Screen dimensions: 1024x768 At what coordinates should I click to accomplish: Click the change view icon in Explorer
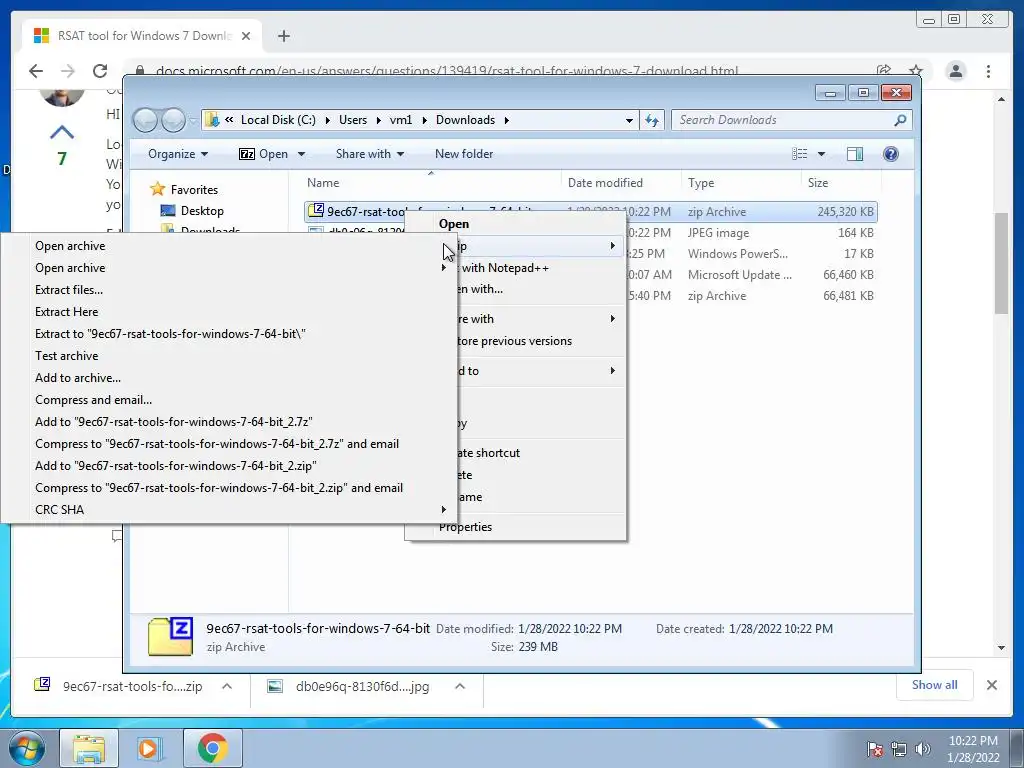click(x=799, y=154)
